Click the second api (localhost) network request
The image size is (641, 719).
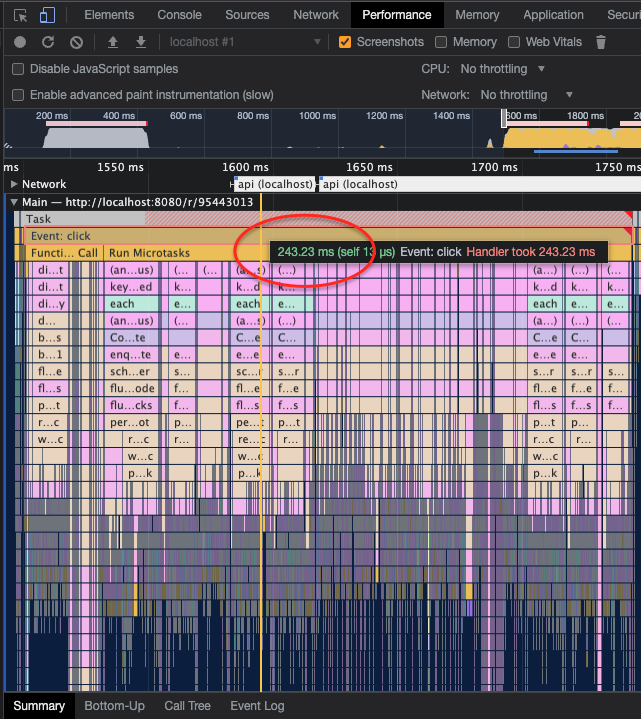(480, 184)
